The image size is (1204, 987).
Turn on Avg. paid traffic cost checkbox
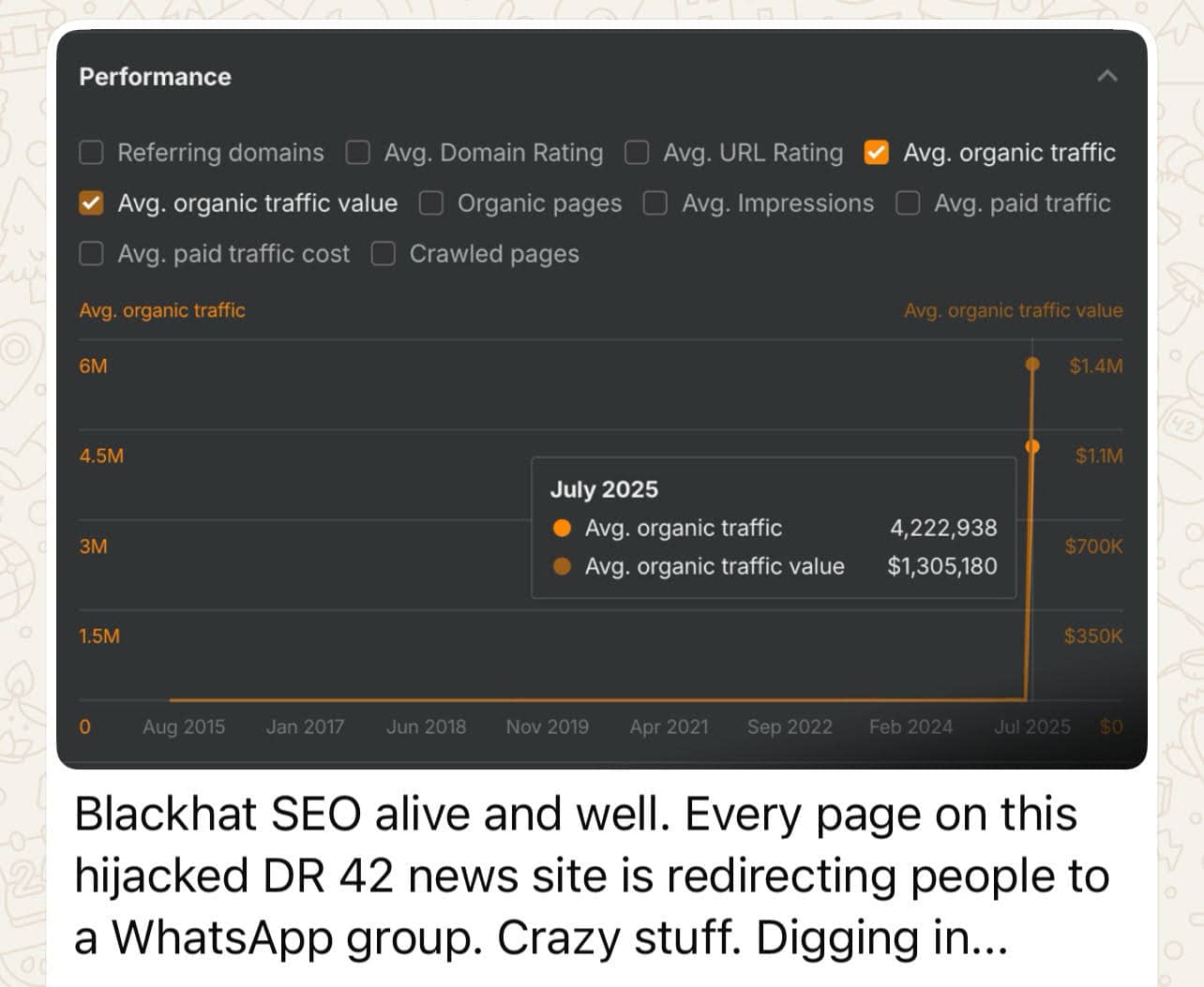(91, 254)
